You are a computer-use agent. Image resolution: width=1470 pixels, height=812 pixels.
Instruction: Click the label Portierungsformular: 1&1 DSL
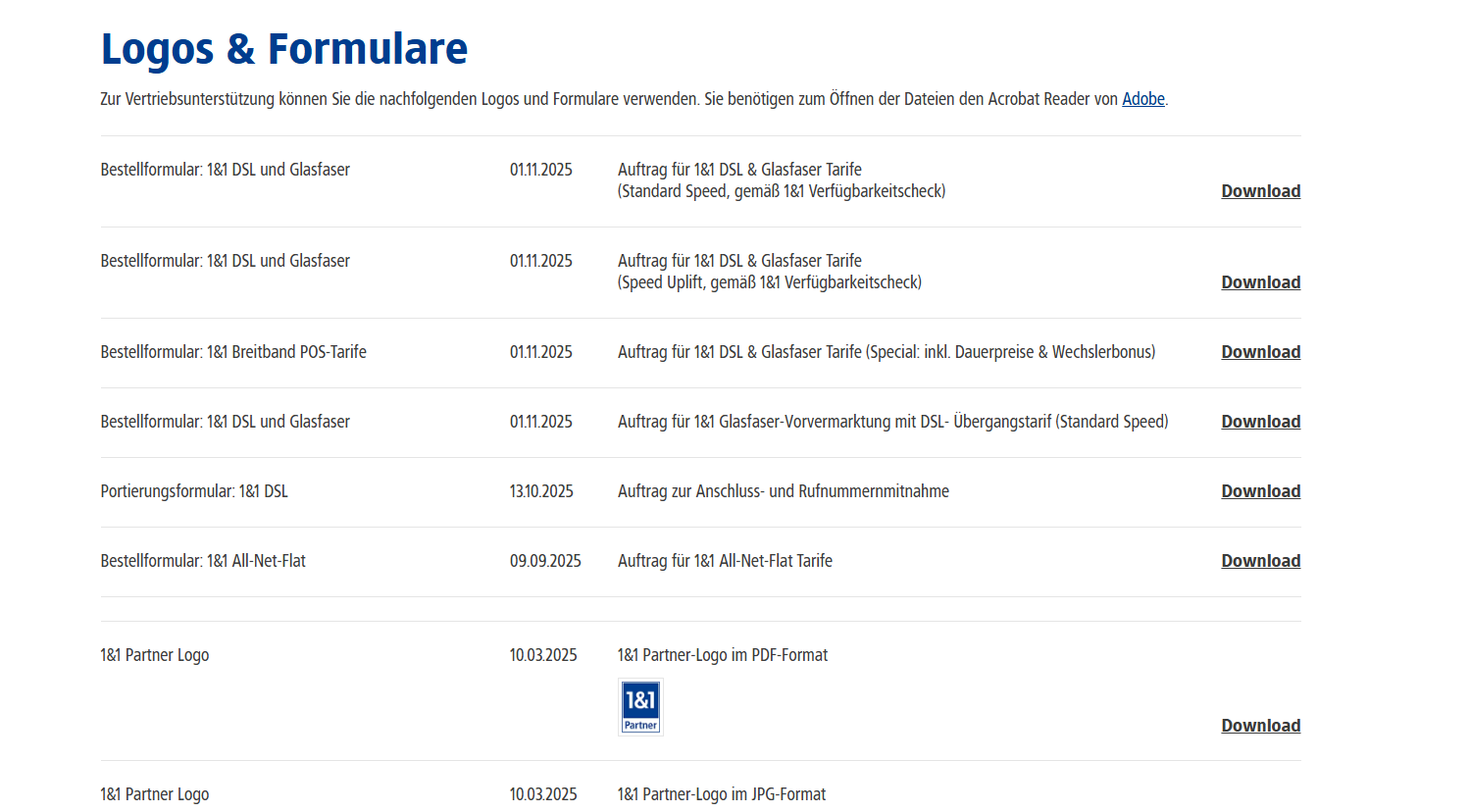click(193, 490)
